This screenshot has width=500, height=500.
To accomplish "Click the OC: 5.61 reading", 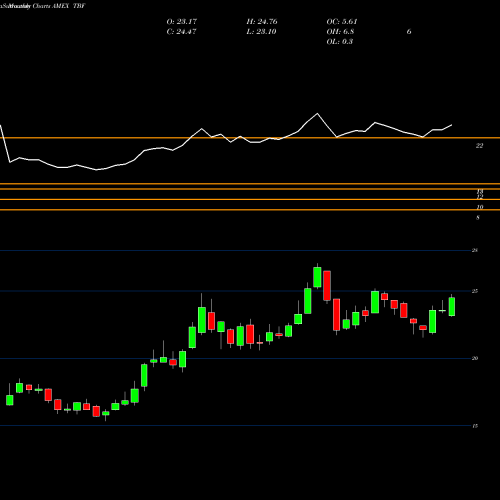I will tap(342, 22).
